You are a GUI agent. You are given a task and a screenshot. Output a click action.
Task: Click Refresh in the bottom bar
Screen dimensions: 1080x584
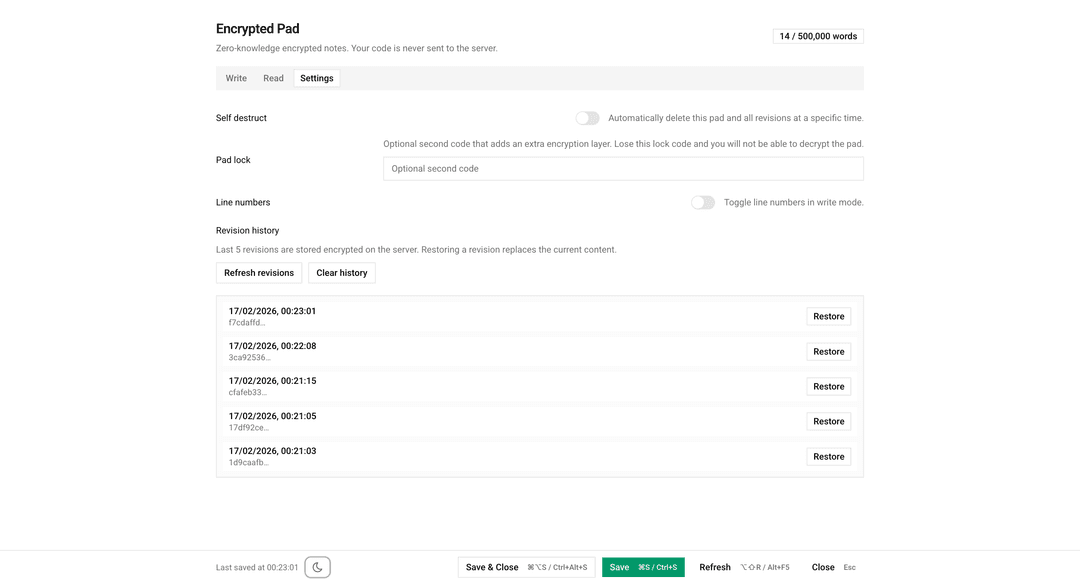[715, 567]
